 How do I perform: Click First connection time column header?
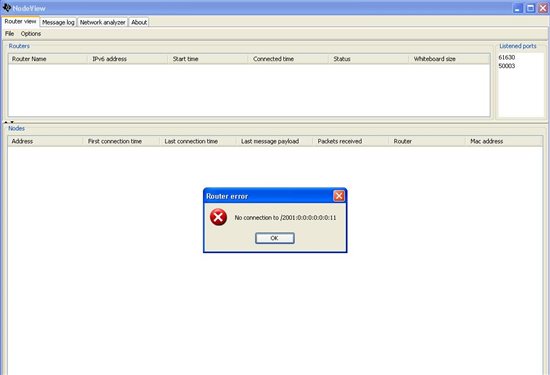pyautogui.click(x=122, y=141)
